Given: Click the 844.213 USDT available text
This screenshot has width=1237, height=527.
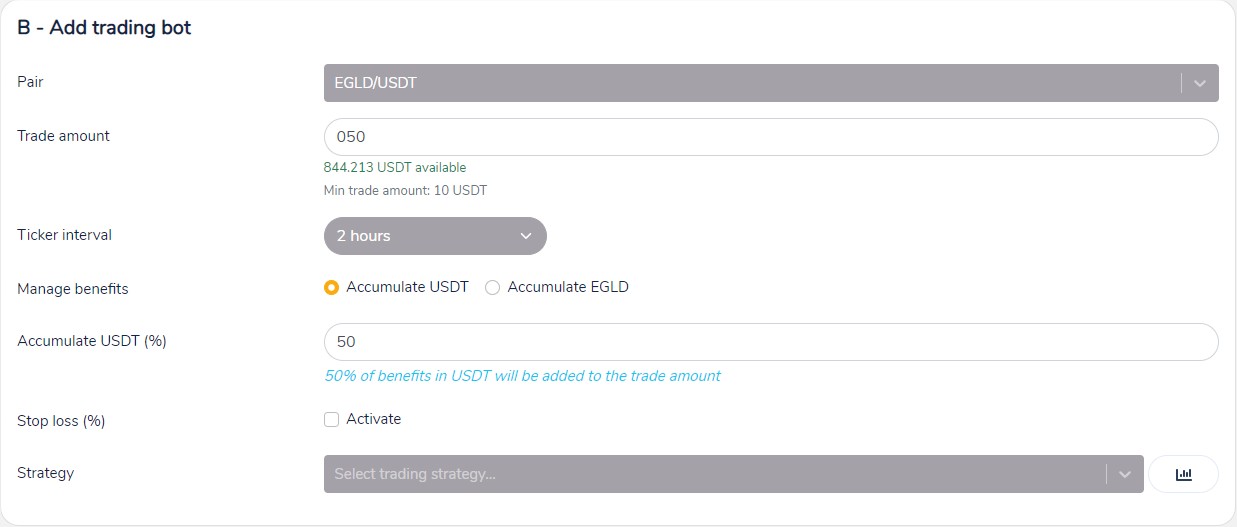Looking at the screenshot, I should 395,168.
